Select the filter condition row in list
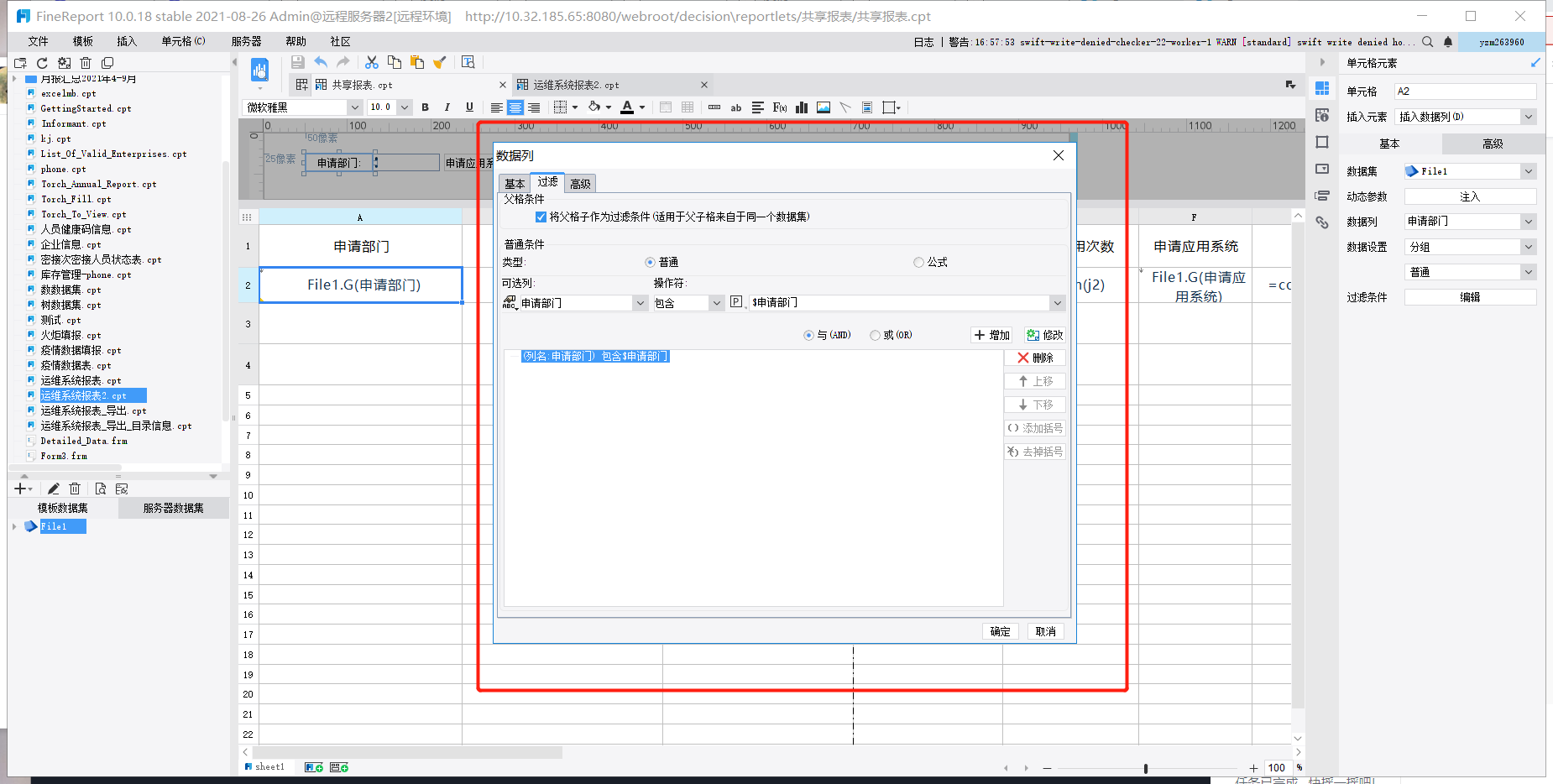 pyautogui.click(x=595, y=357)
